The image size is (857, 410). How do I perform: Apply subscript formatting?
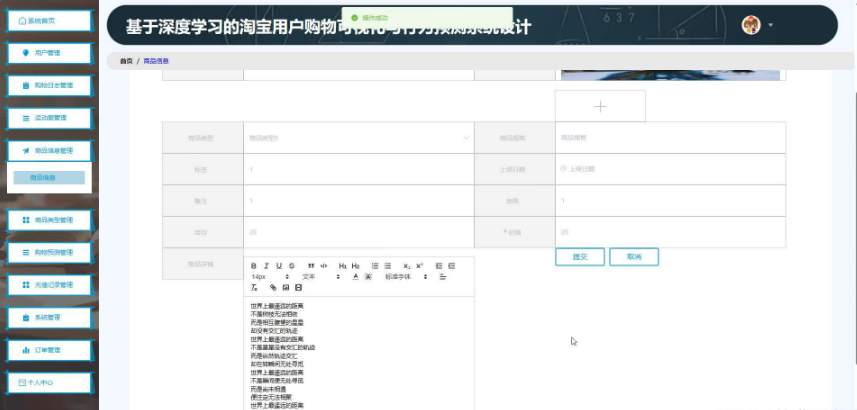[407, 266]
